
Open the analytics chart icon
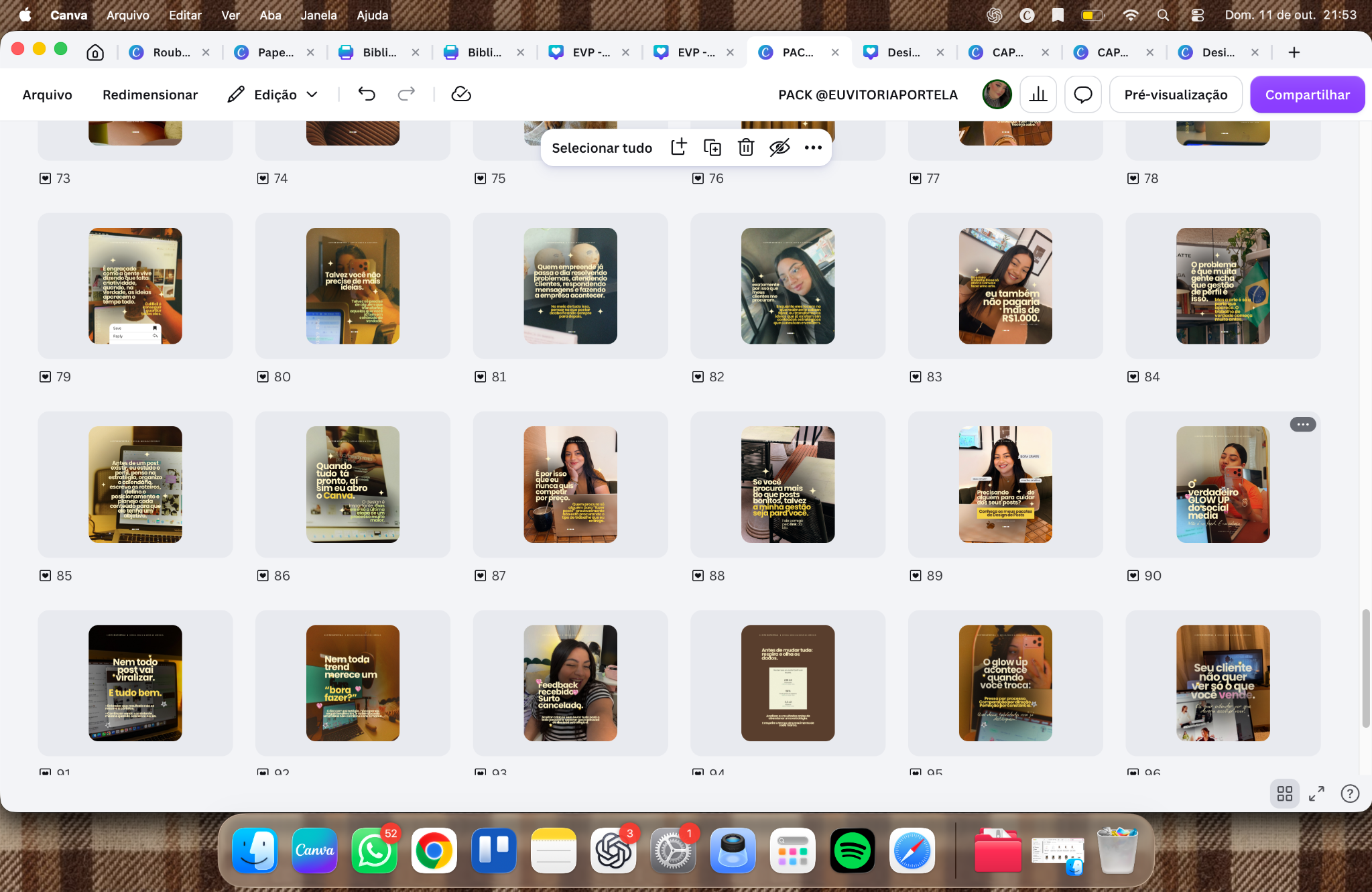click(1038, 94)
